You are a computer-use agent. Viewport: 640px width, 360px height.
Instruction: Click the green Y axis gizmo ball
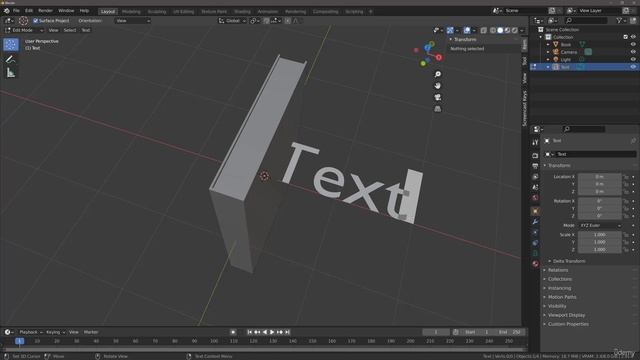point(423,63)
